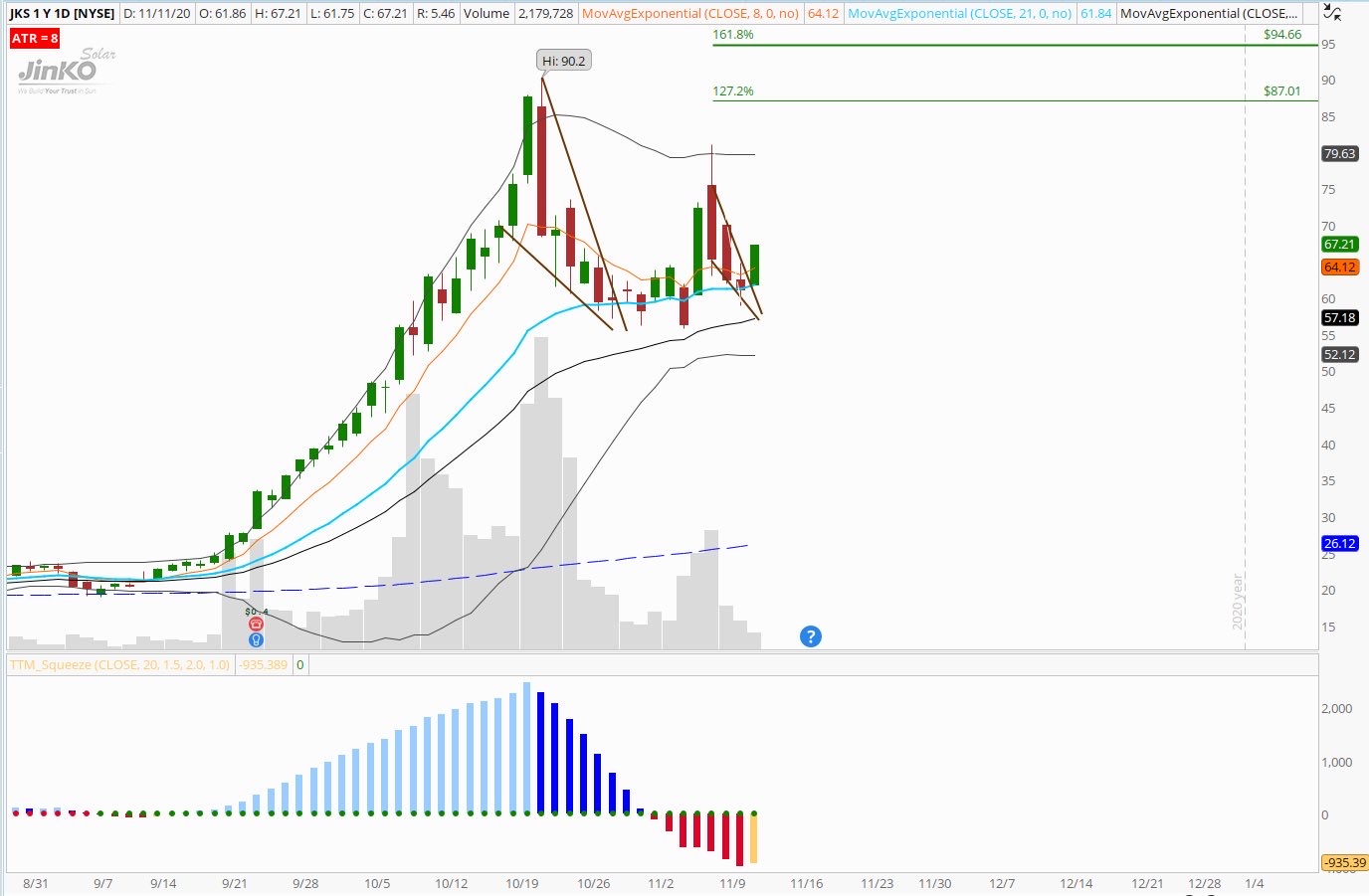Click the 57.18 price axis bubble
1369x896 pixels.
(x=1339, y=318)
